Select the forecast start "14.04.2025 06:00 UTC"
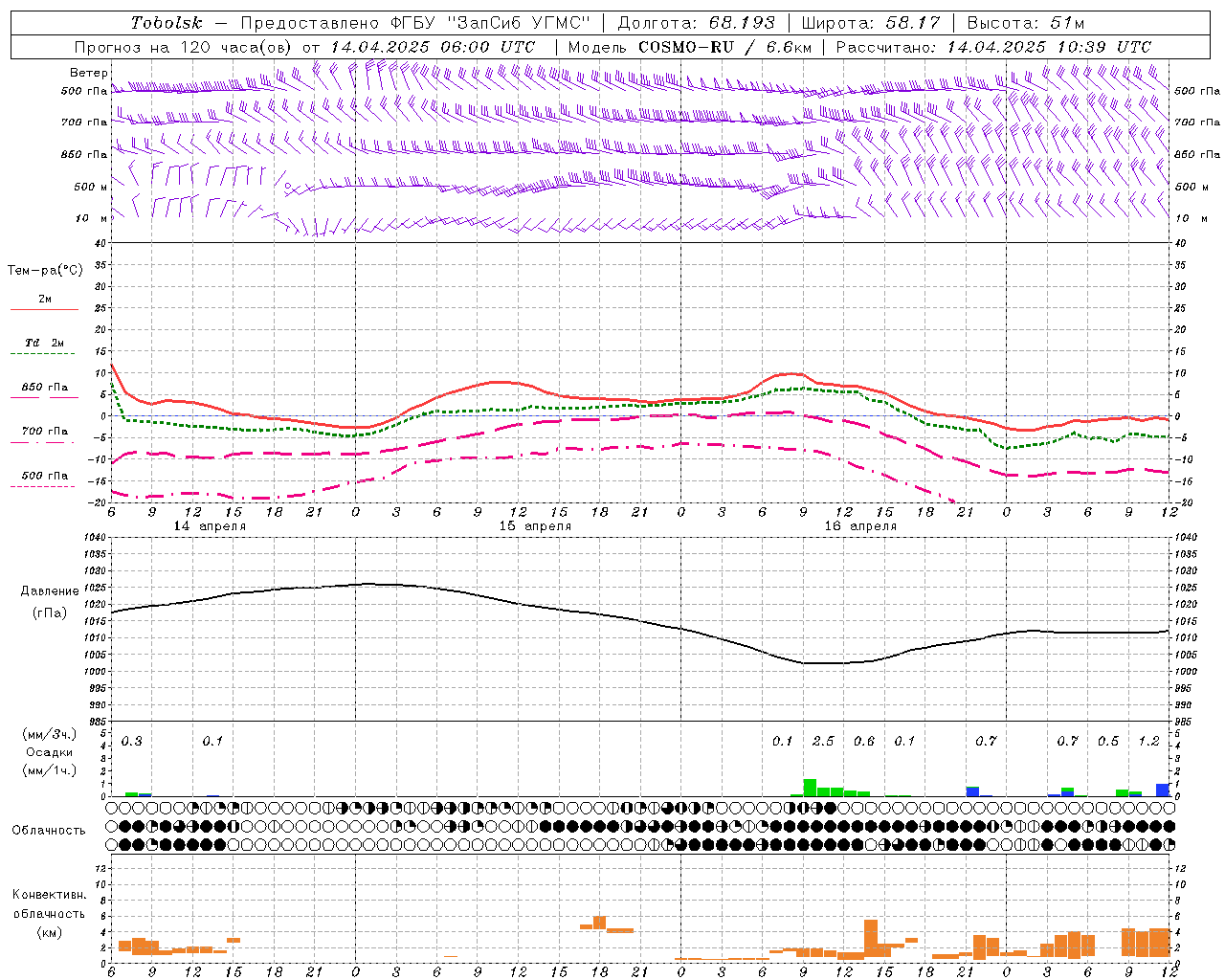1225x980 pixels. point(434,47)
